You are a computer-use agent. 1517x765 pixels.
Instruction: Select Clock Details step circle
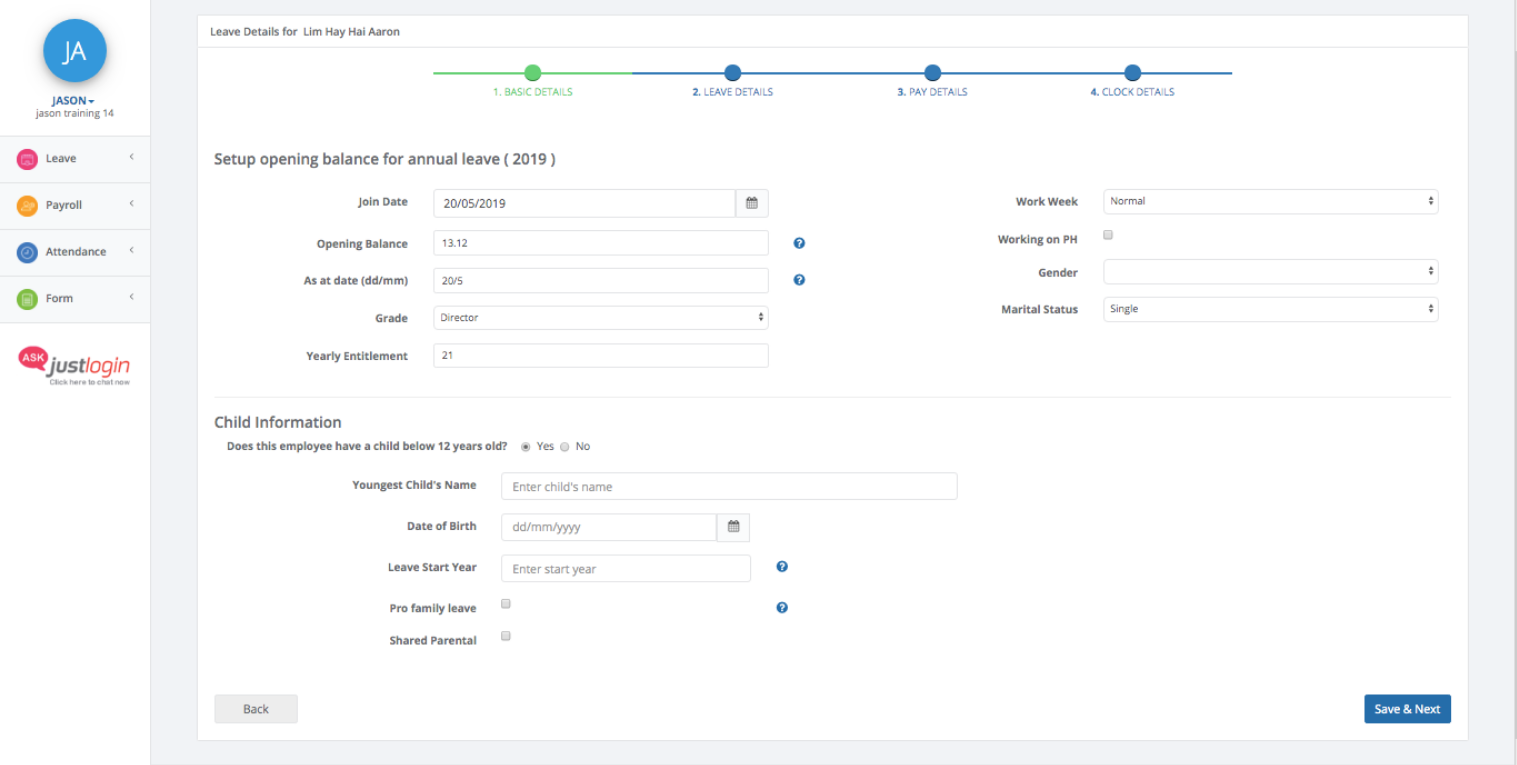point(1132,72)
